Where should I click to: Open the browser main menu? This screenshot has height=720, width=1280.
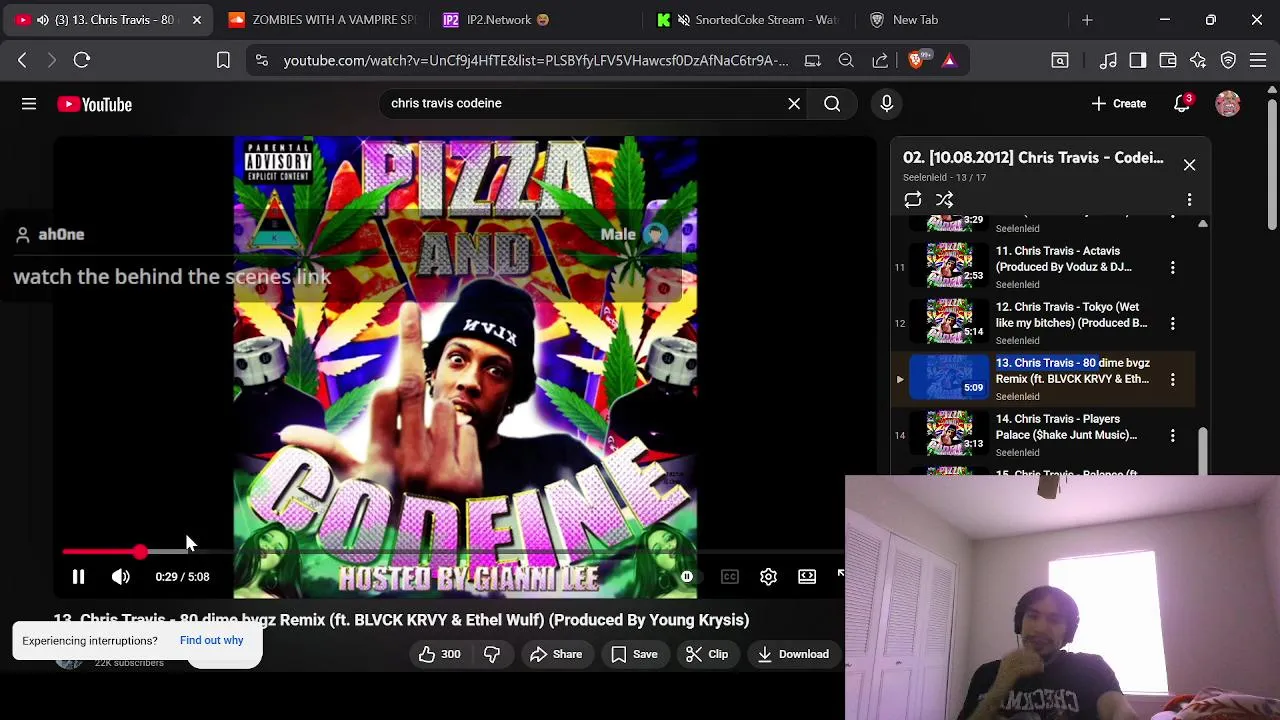(x=1258, y=61)
